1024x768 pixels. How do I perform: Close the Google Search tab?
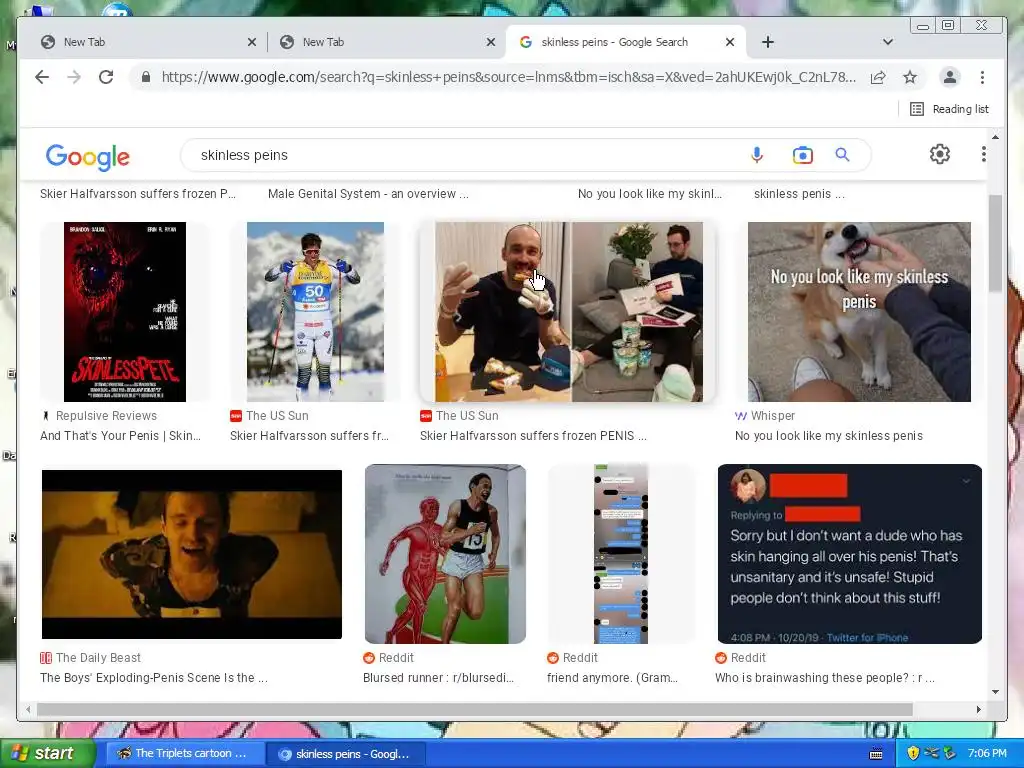(730, 42)
